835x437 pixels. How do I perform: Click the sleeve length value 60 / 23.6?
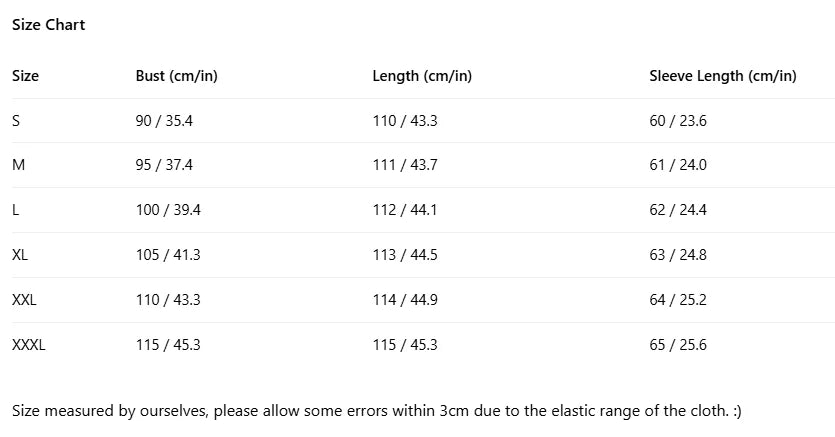[x=677, y=121]
